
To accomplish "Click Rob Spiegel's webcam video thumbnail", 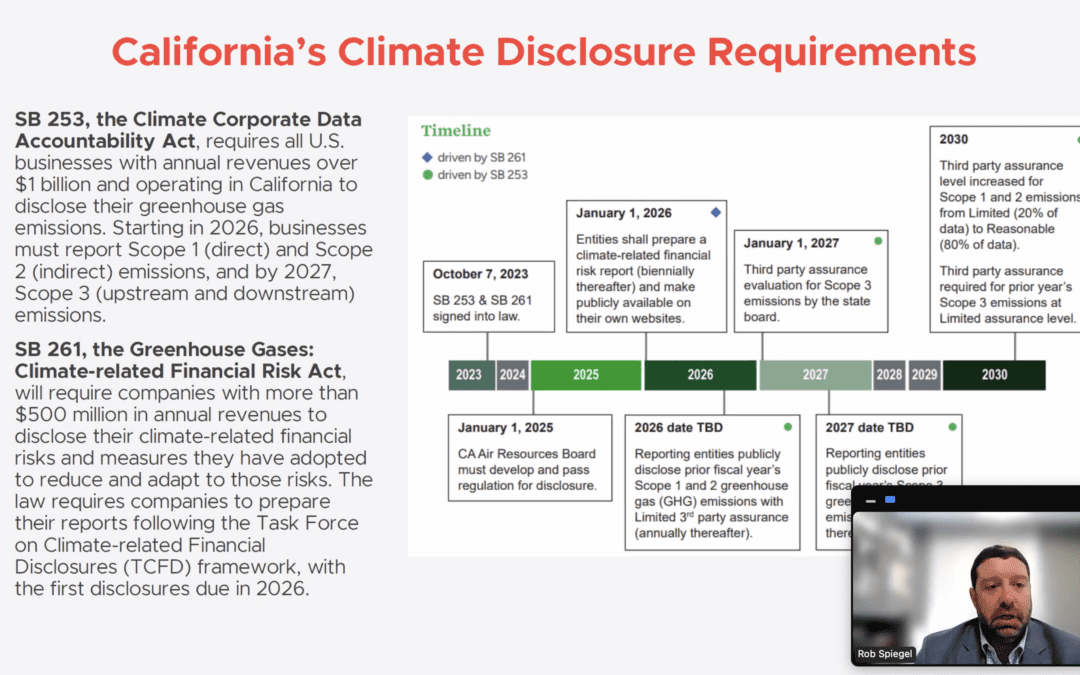I will (x=966, y=588).
